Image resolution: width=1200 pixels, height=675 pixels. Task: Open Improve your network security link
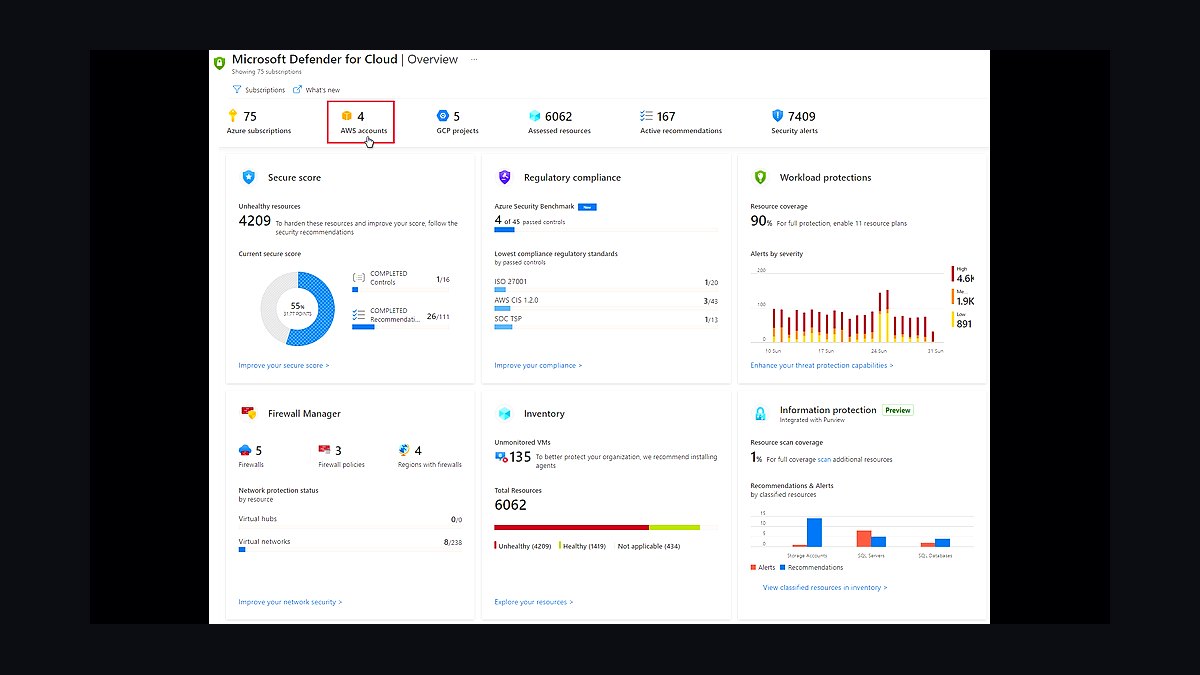point(290,602)
